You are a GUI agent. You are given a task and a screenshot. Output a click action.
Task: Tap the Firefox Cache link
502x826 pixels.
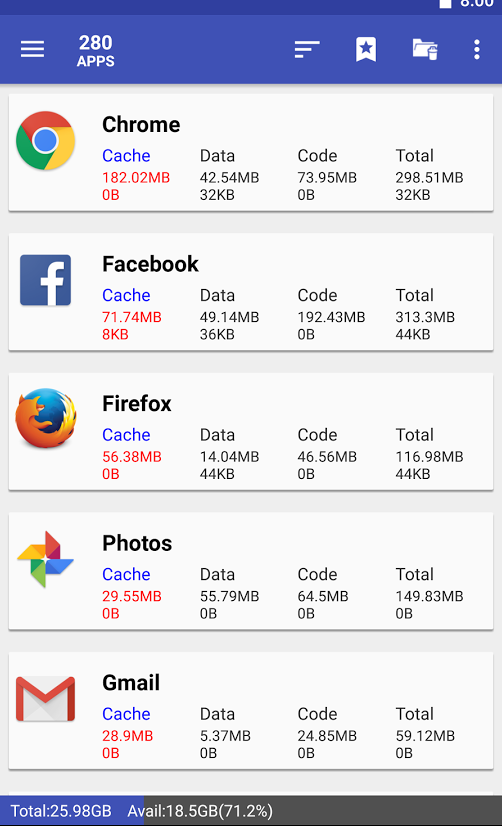point(126,435)
